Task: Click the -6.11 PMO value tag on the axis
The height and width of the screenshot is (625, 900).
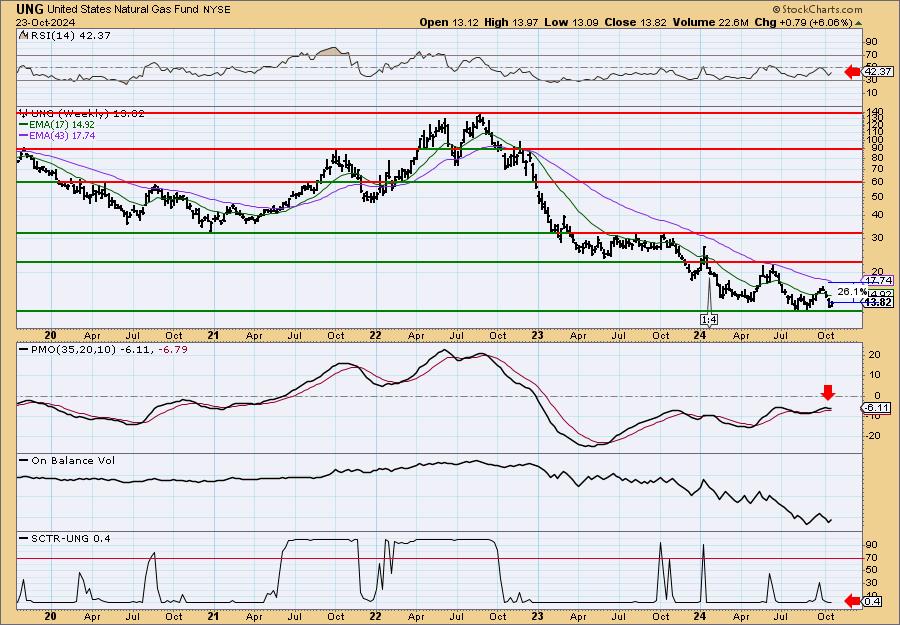Action: pos(877,407)
